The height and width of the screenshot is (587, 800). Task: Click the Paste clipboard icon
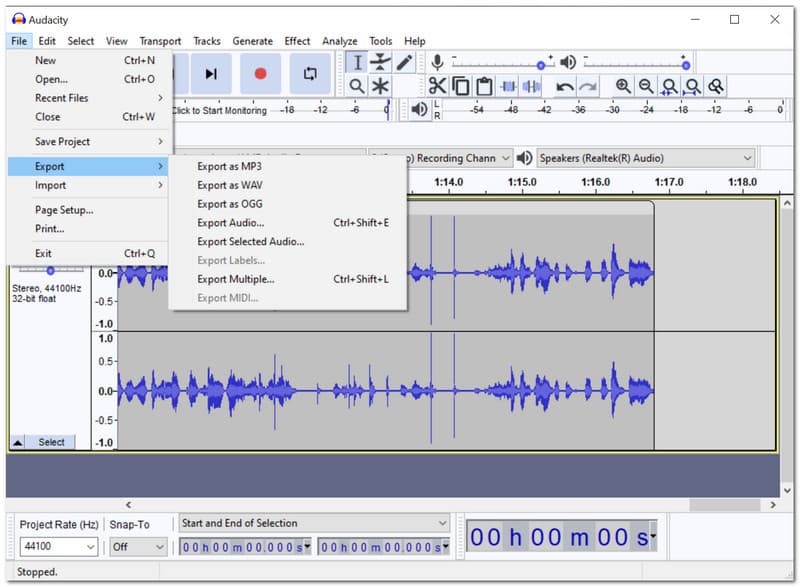(484, 86)
